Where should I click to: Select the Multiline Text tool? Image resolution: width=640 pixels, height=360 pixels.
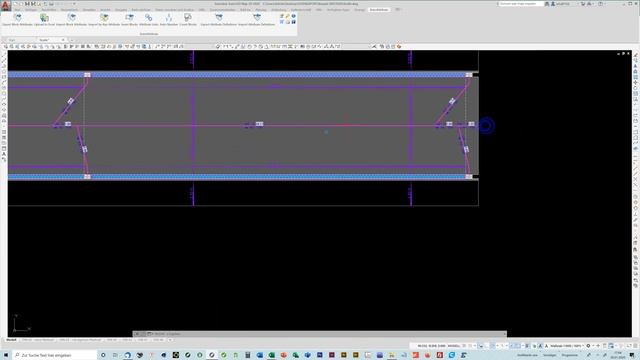pos(4,154)
